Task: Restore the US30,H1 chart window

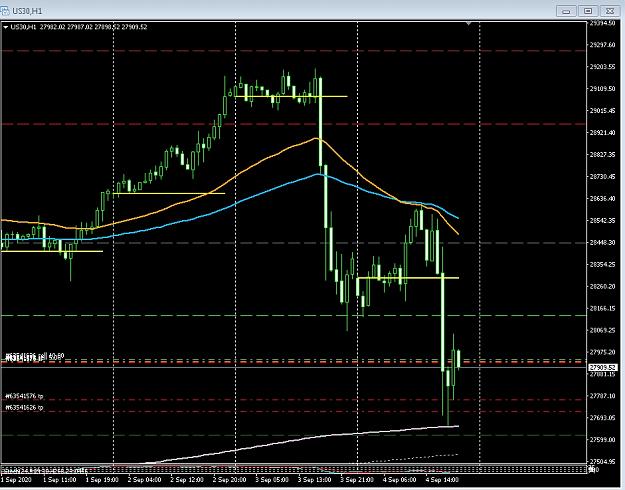Action: pos(588,11)
